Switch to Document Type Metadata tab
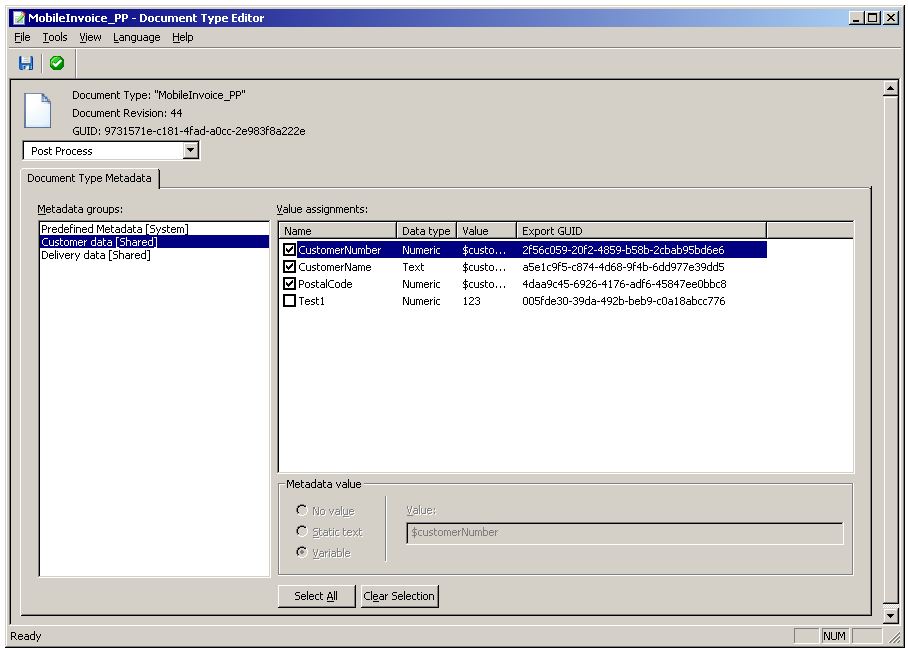This screenshot has width=908, height=651. point(90,178)
